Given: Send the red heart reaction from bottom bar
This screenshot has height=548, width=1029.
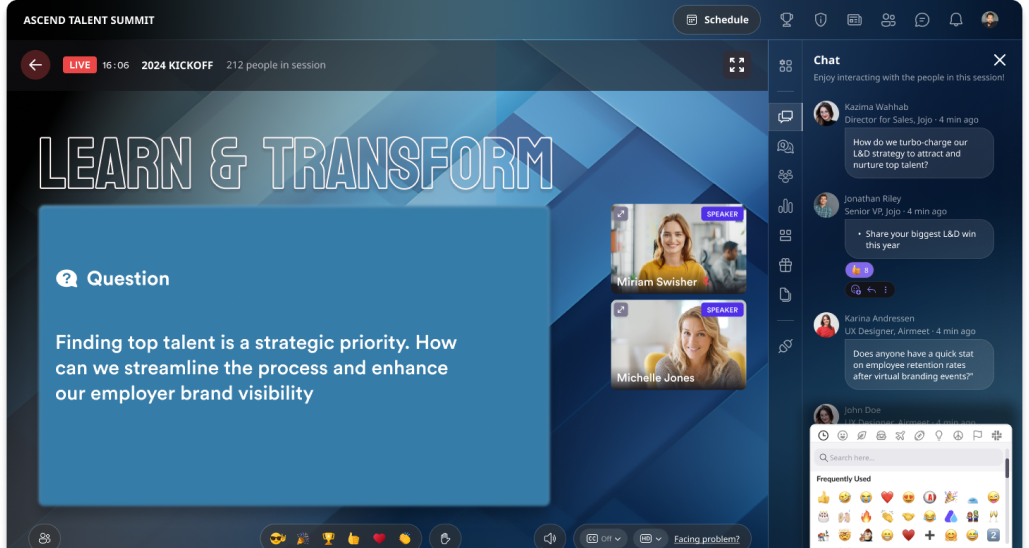Looking at the screenshot, I should pyautogui.click(x=379, y=538).
